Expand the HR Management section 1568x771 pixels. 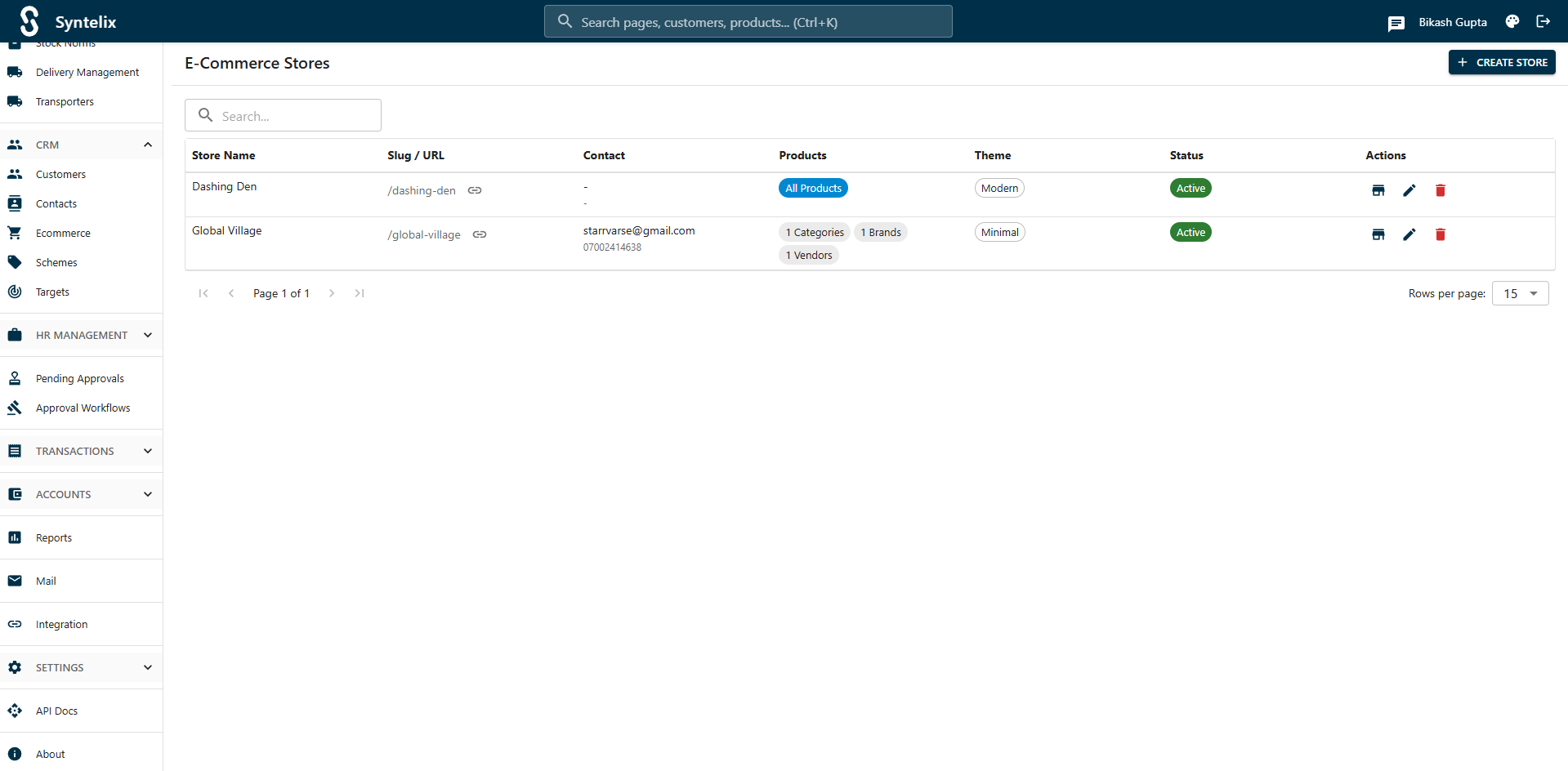click(x=148, y=335)
